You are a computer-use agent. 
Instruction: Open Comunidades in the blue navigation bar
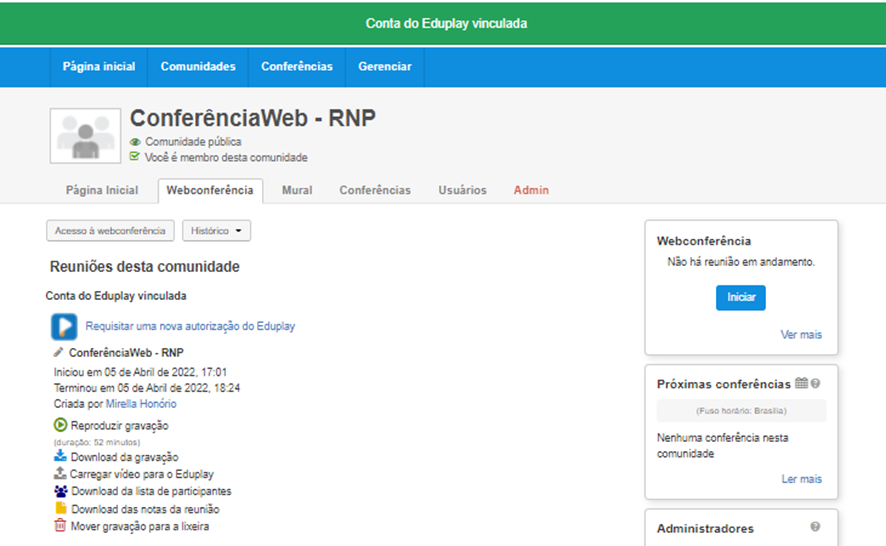(x=198, y=67)
